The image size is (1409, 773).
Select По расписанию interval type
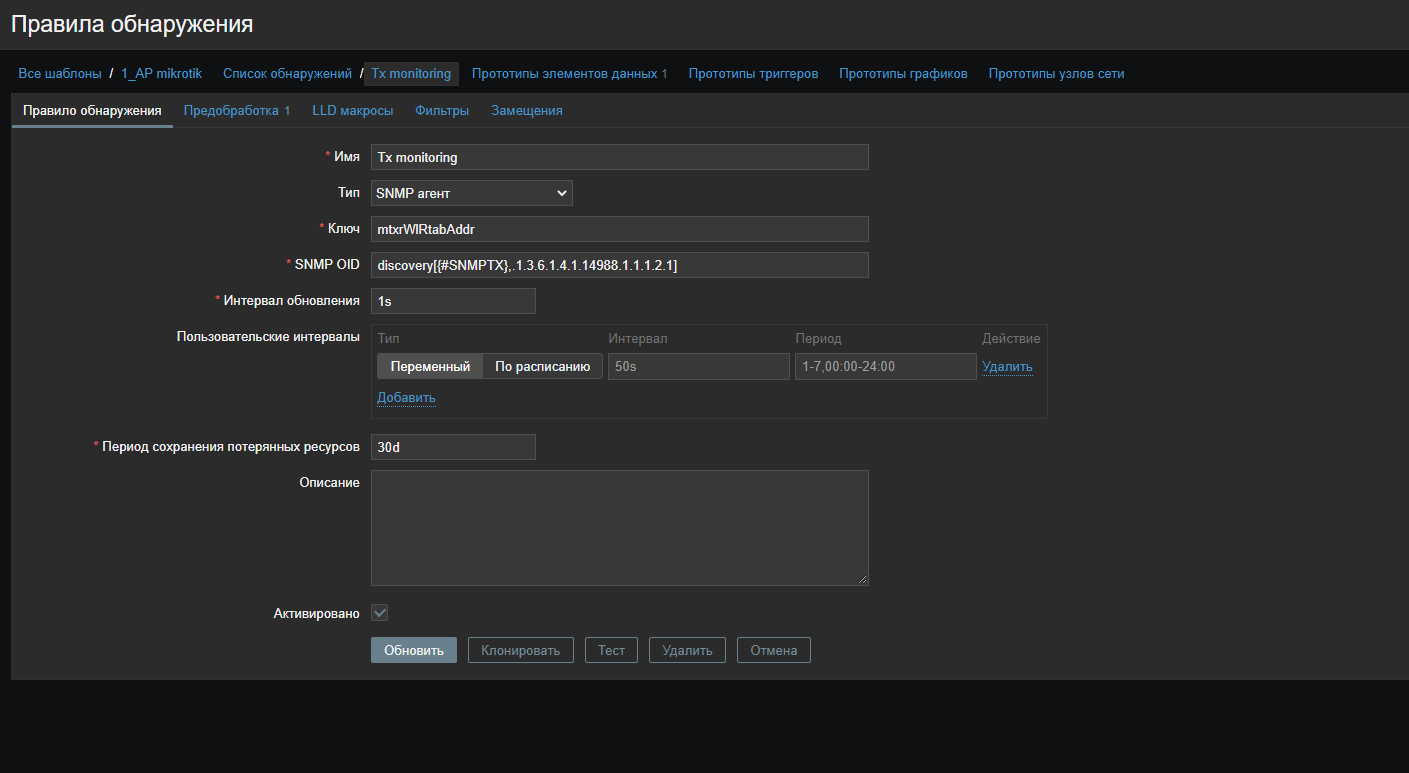pos(542,367)
